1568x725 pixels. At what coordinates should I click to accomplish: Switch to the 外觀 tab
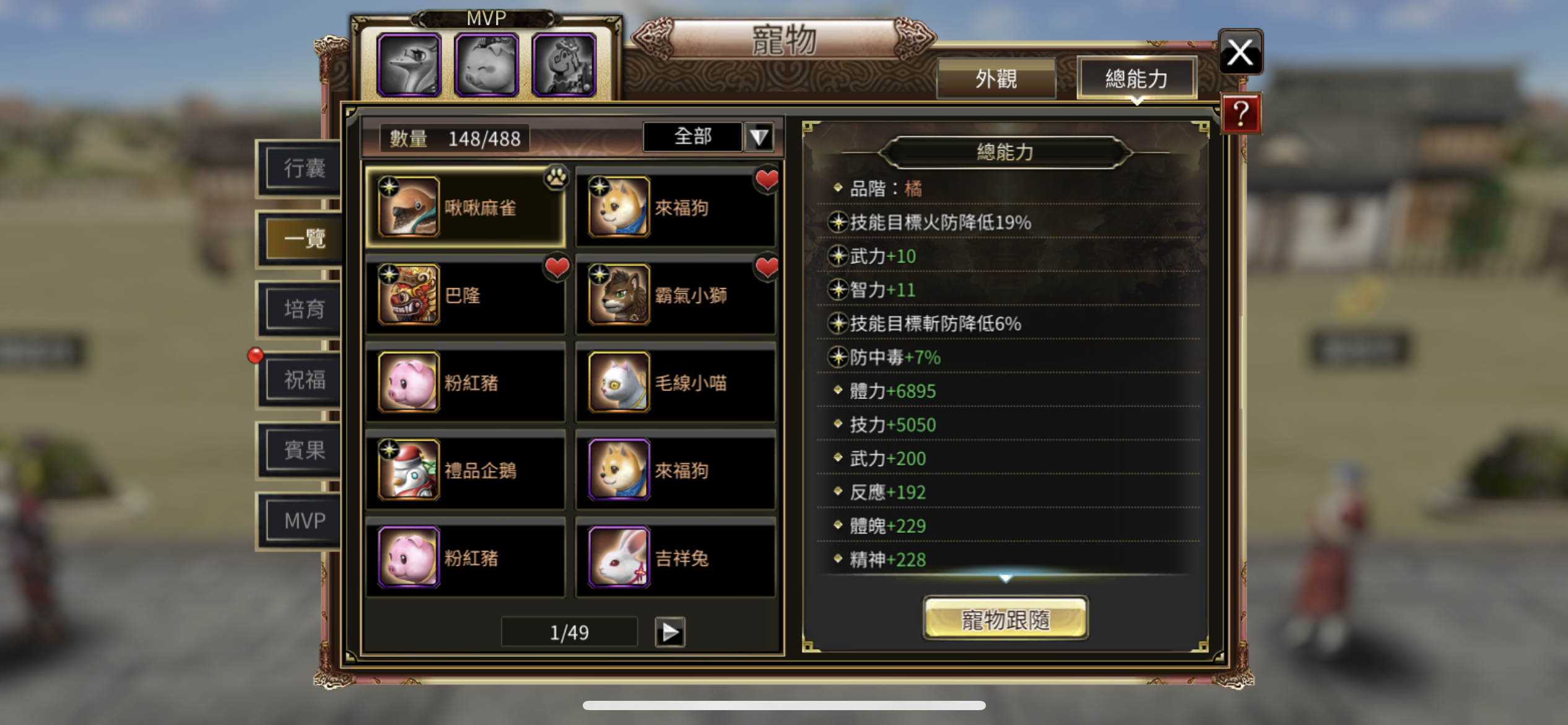[x=996, y=79]
